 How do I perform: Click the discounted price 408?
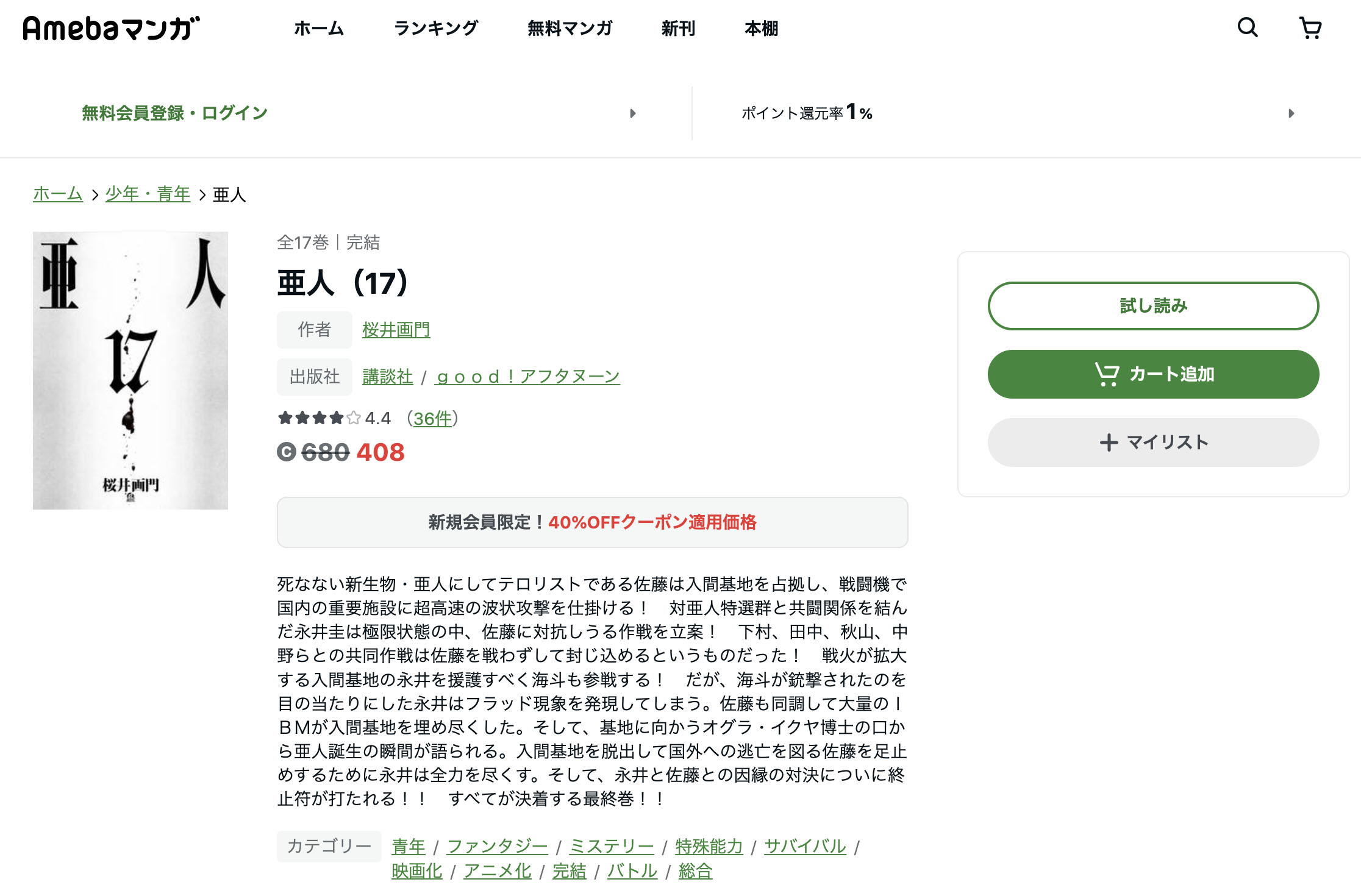(x=380, y=452)
